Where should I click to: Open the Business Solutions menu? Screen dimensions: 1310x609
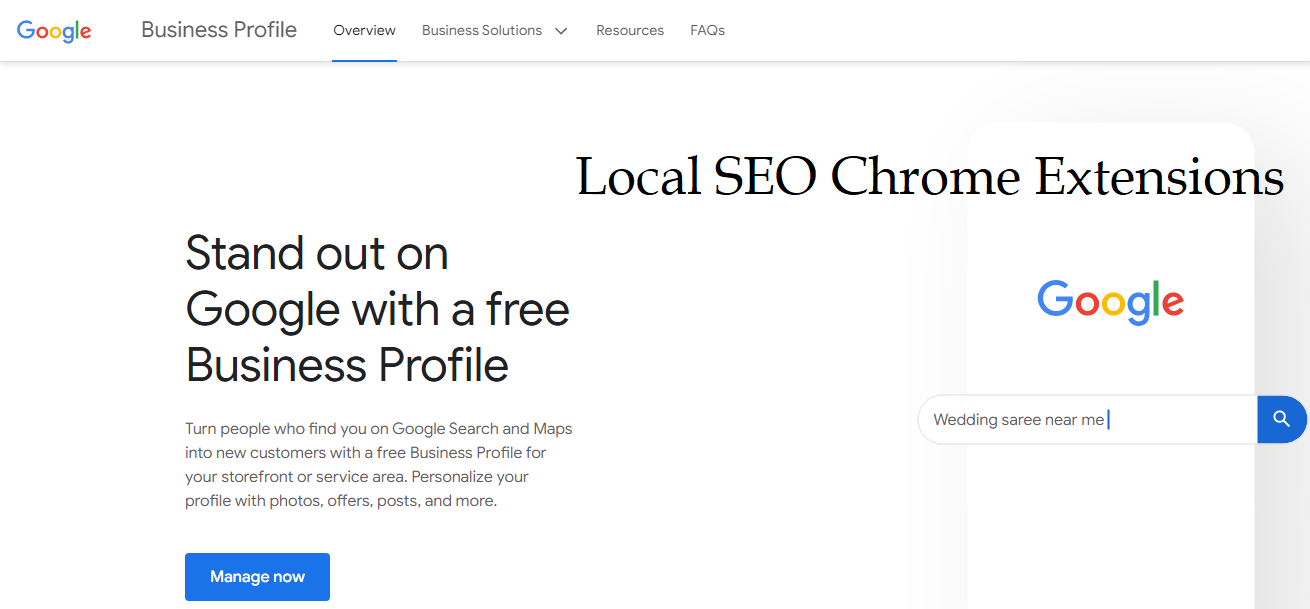point(482,31)
